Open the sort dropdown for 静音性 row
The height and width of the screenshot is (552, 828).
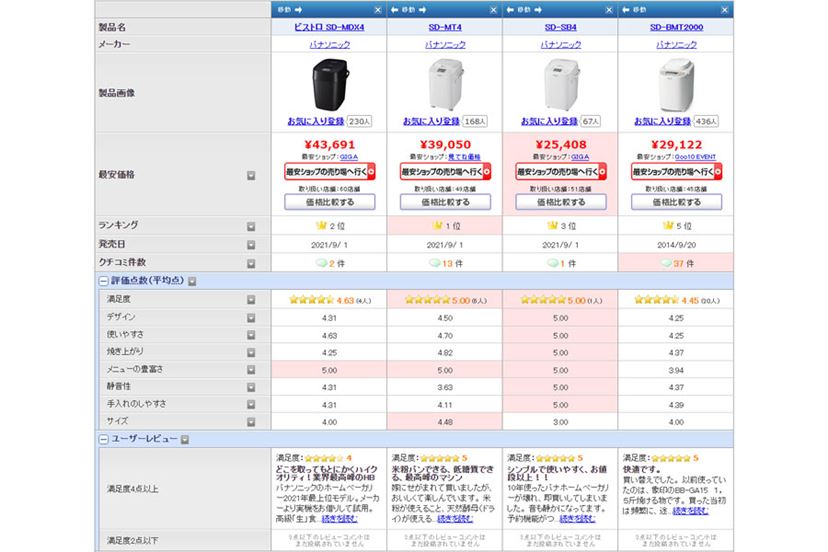tap(251, 386)
